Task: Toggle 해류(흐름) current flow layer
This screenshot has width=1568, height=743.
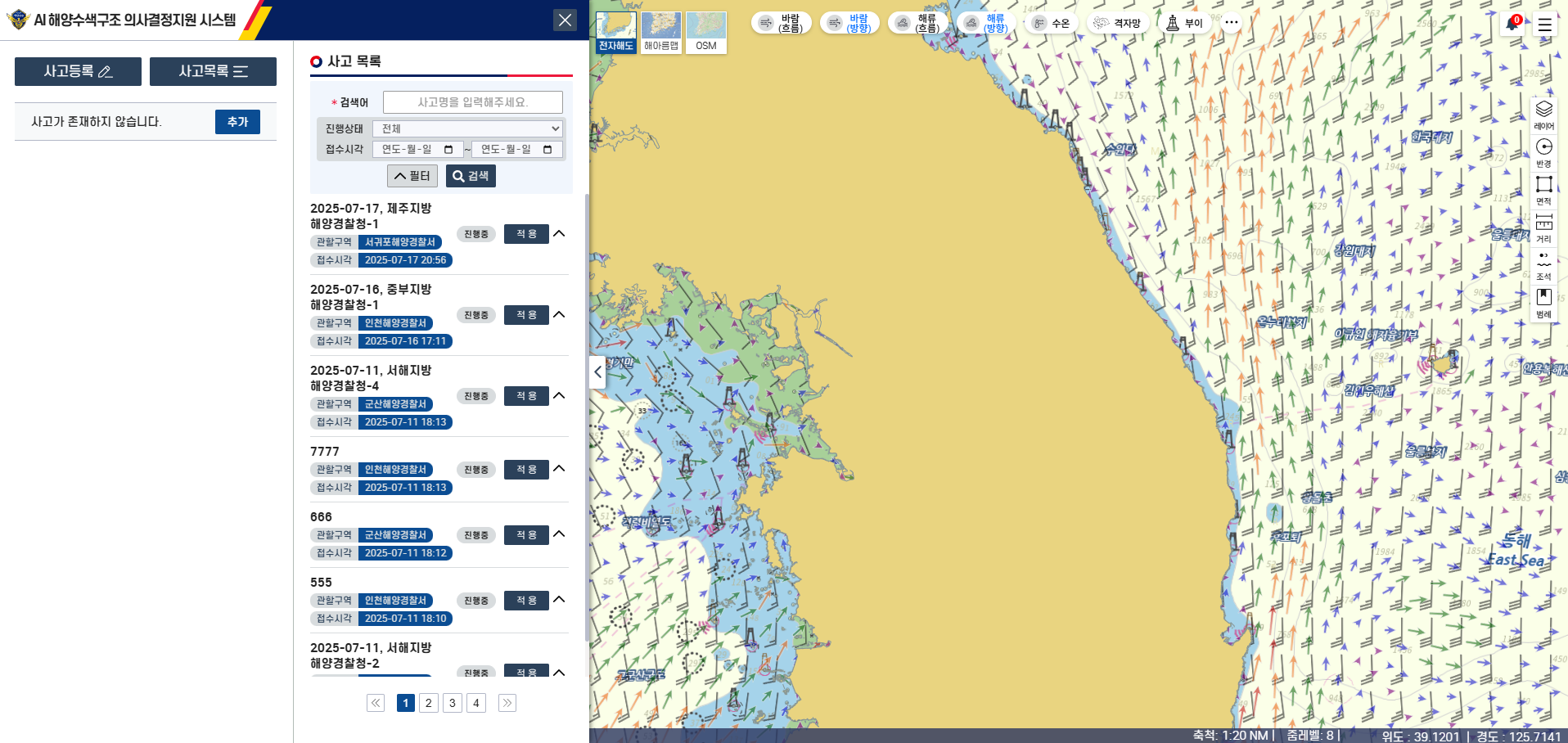Action: 918,23
